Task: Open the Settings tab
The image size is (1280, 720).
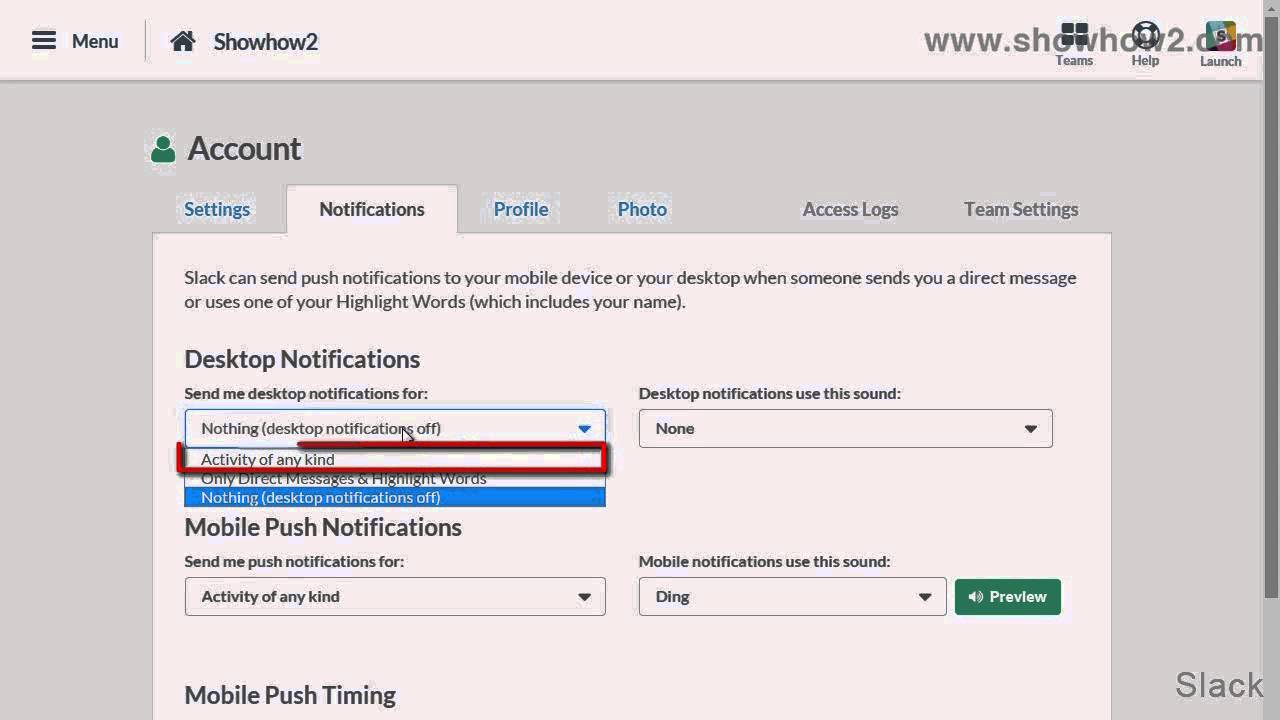Action: tap(217, 209)
